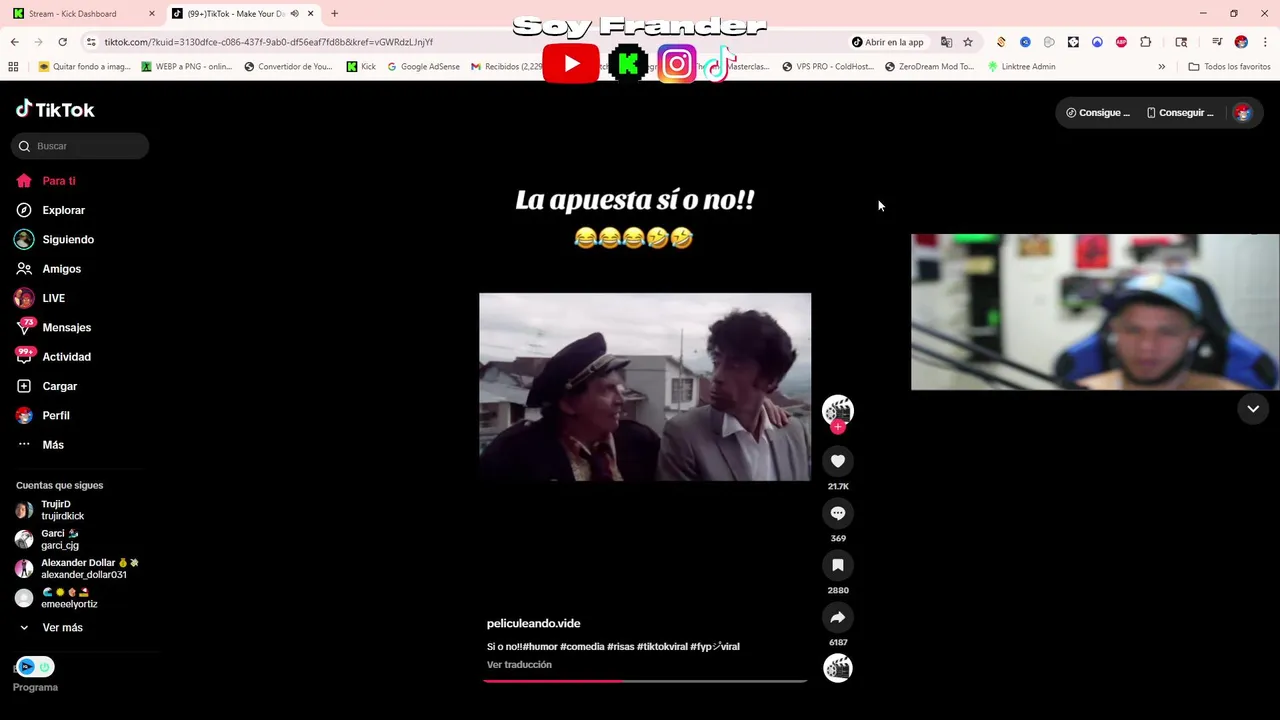1280x720 pixels.
Task: Open the #tiktokviral hashtag
Action: pyautogui.click(x=662, y=647)
